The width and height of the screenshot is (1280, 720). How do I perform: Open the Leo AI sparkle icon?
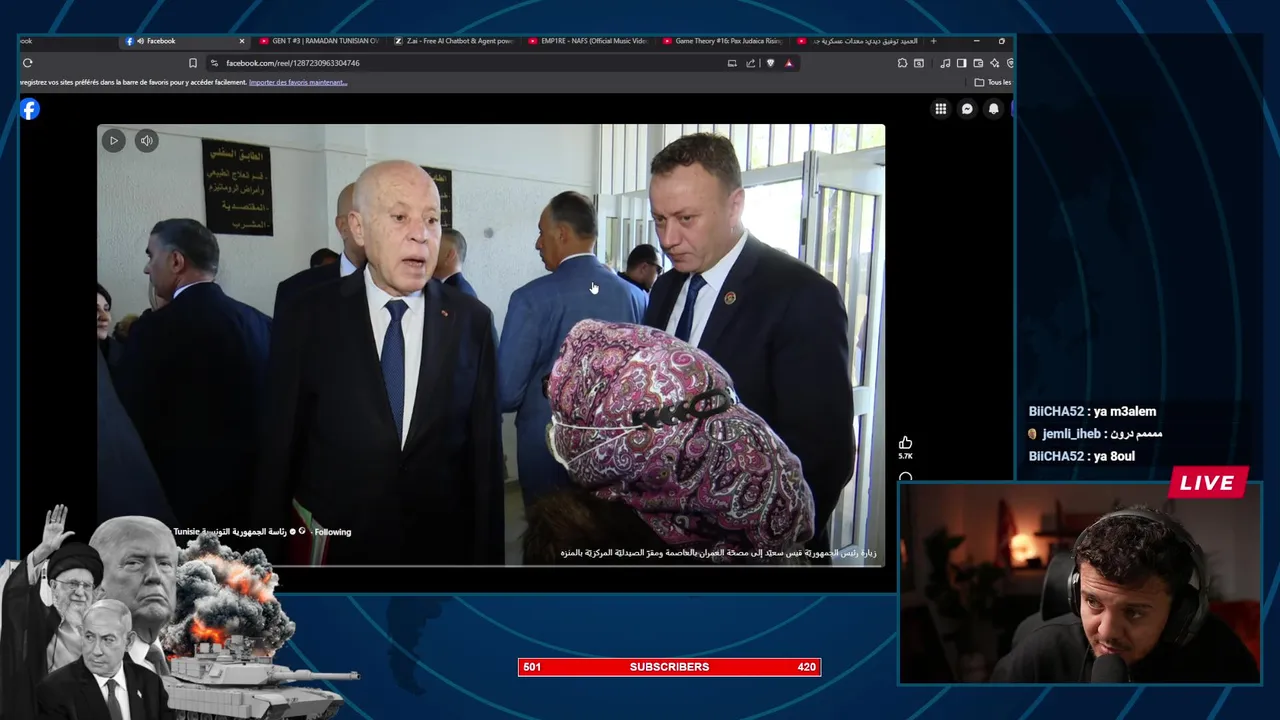tap(994, 63)
